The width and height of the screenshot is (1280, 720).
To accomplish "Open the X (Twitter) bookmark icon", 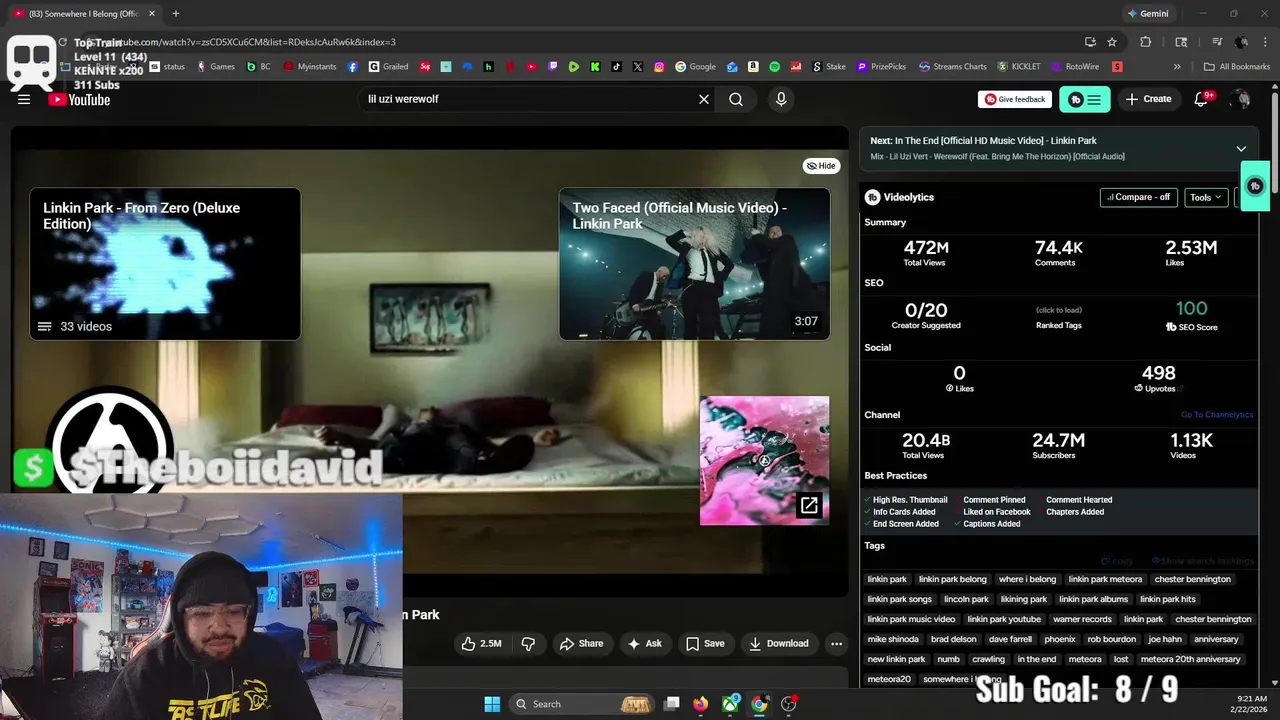I will pyautogui.click(x=638, y=67).
